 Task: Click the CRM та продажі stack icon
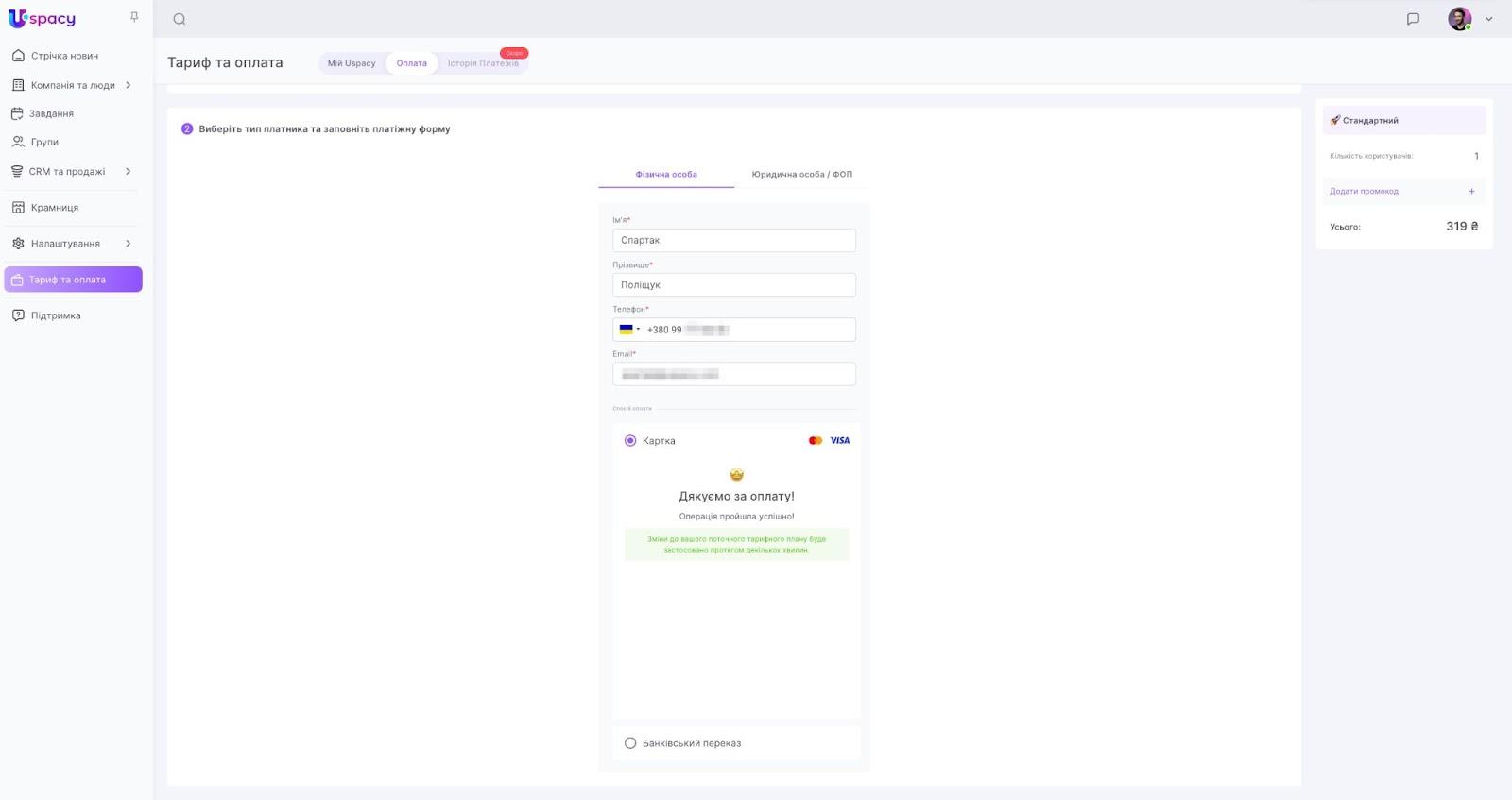[x=17, y=171]
